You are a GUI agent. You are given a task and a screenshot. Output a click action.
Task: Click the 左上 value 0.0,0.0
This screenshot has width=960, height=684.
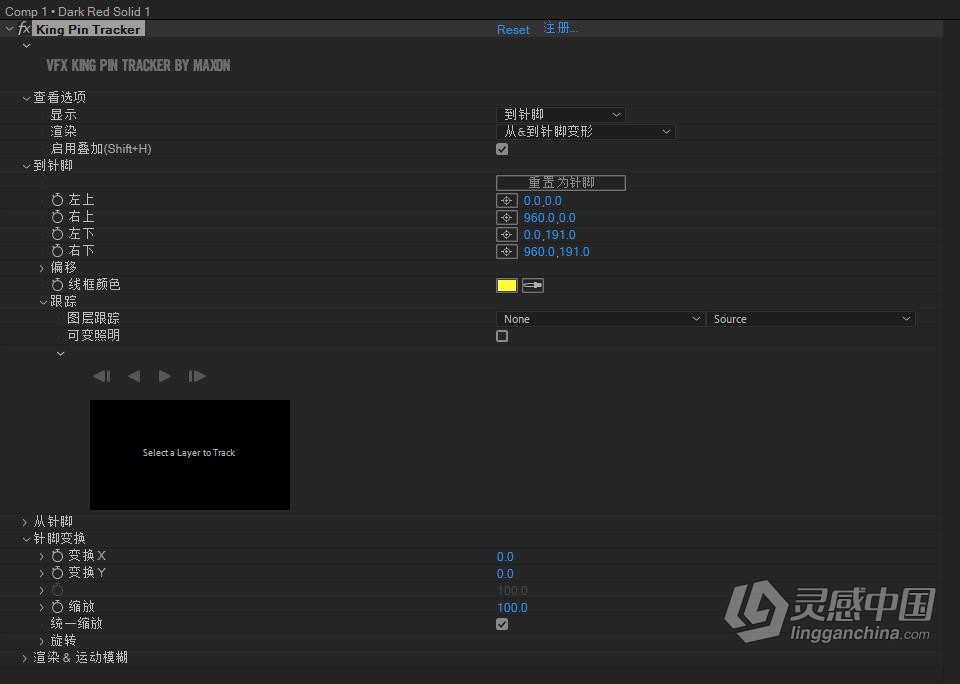click(x=542, y=201)
